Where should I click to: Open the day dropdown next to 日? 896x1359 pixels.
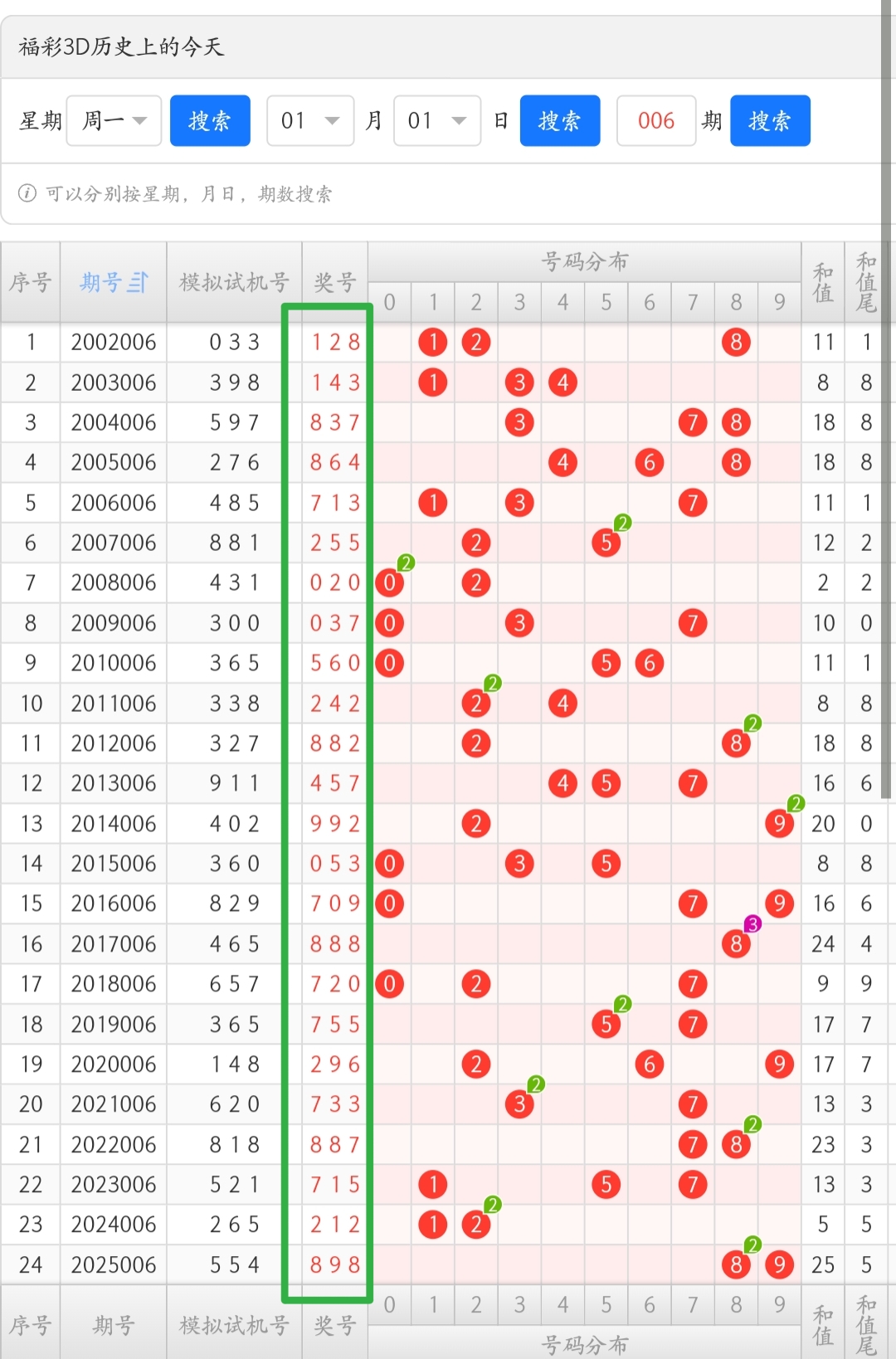point(437,121)
